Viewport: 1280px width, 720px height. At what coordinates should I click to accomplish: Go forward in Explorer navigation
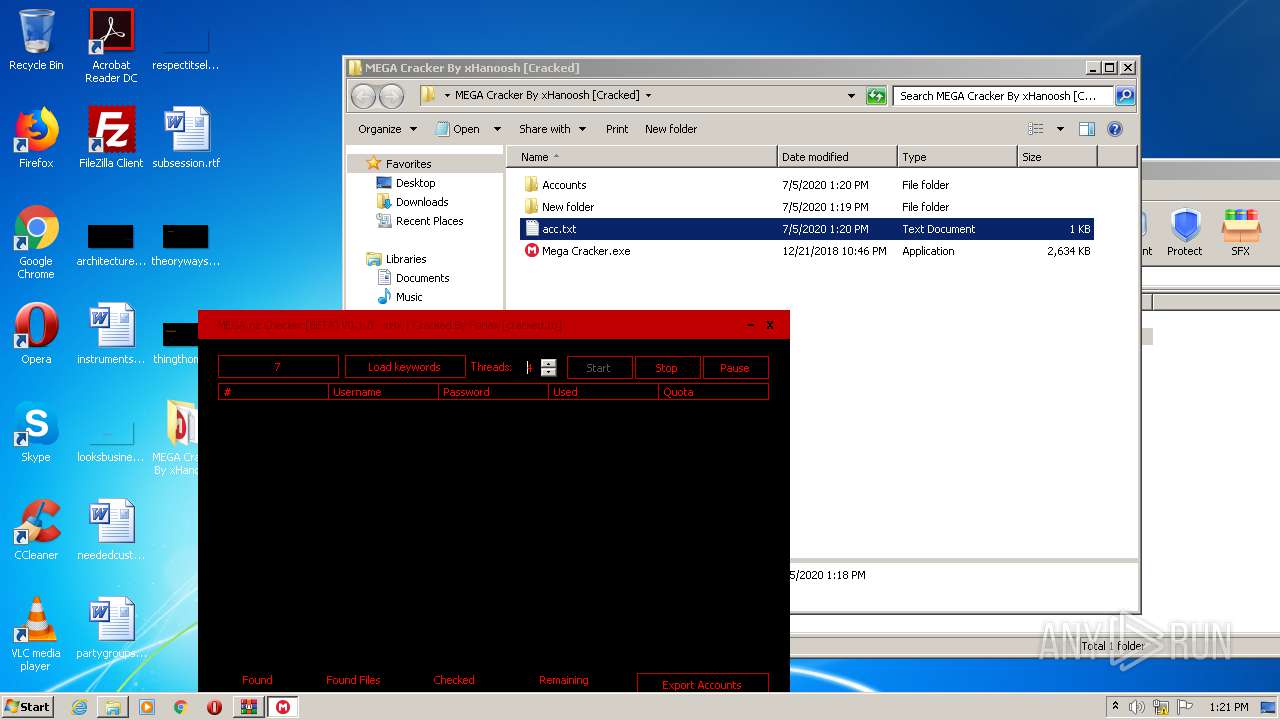(391, 96)
